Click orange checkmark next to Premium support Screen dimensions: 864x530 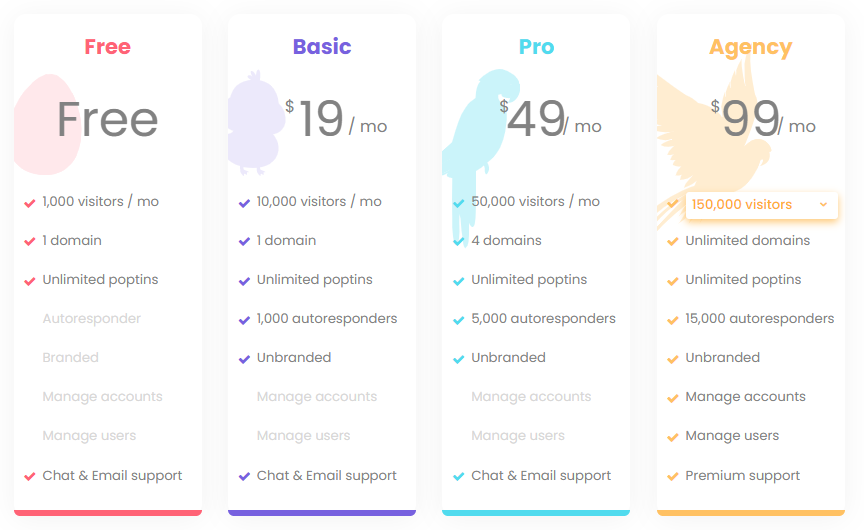tap(672, 477)
